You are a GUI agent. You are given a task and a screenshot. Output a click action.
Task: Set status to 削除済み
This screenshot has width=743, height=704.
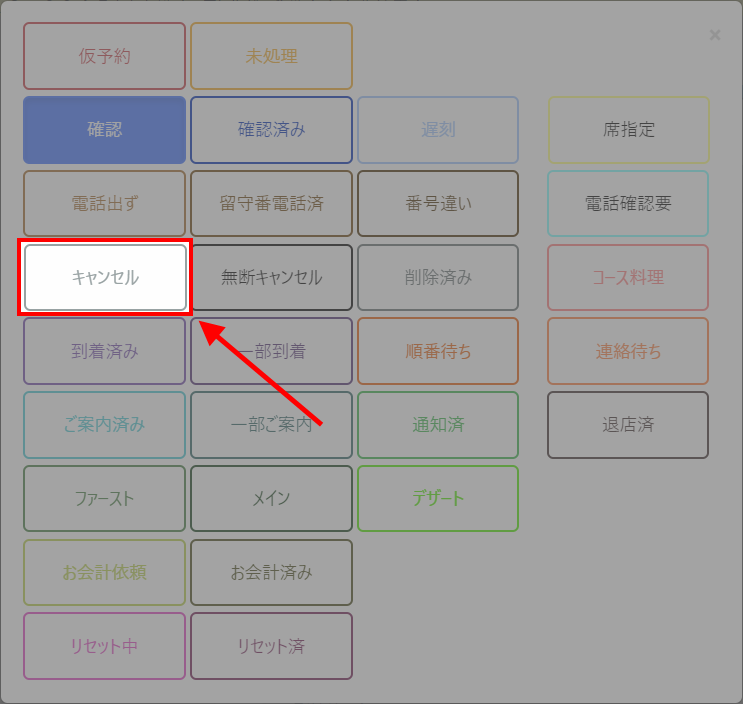pyautogui.click(x=438, y=277)
